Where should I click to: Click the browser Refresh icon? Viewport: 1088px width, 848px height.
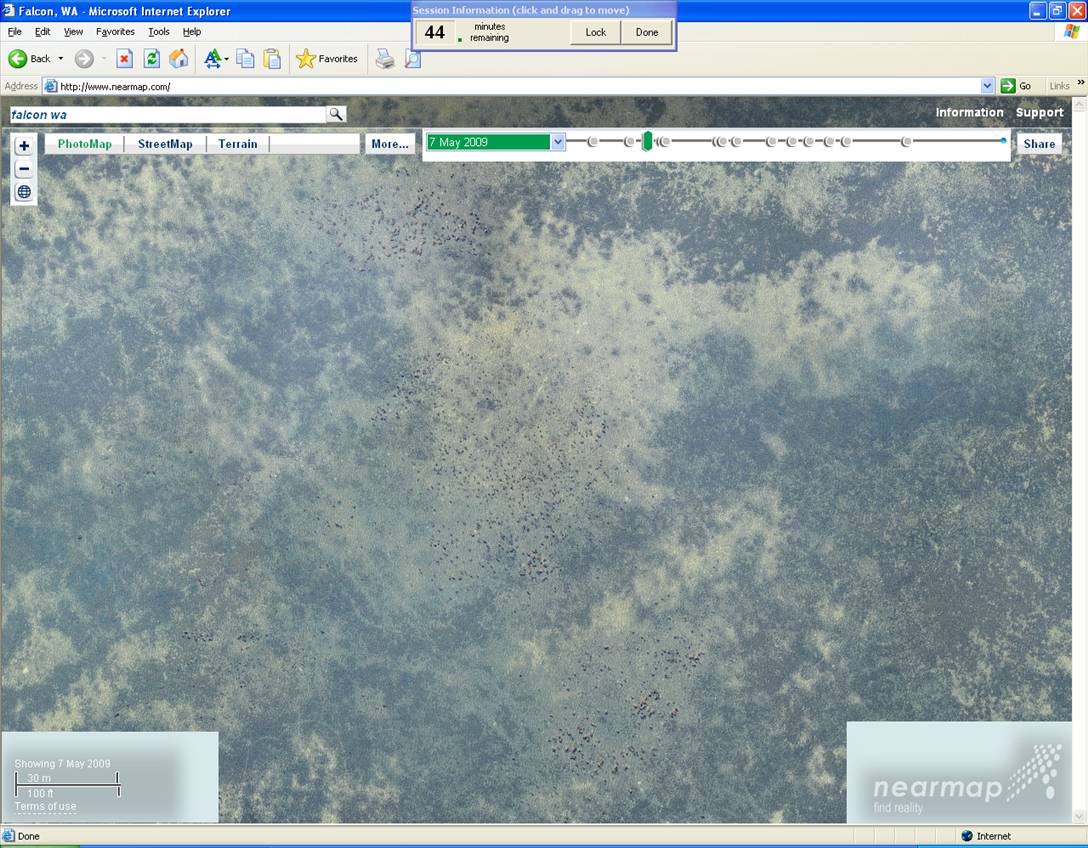pyautogui.click(x=151, y=59)
